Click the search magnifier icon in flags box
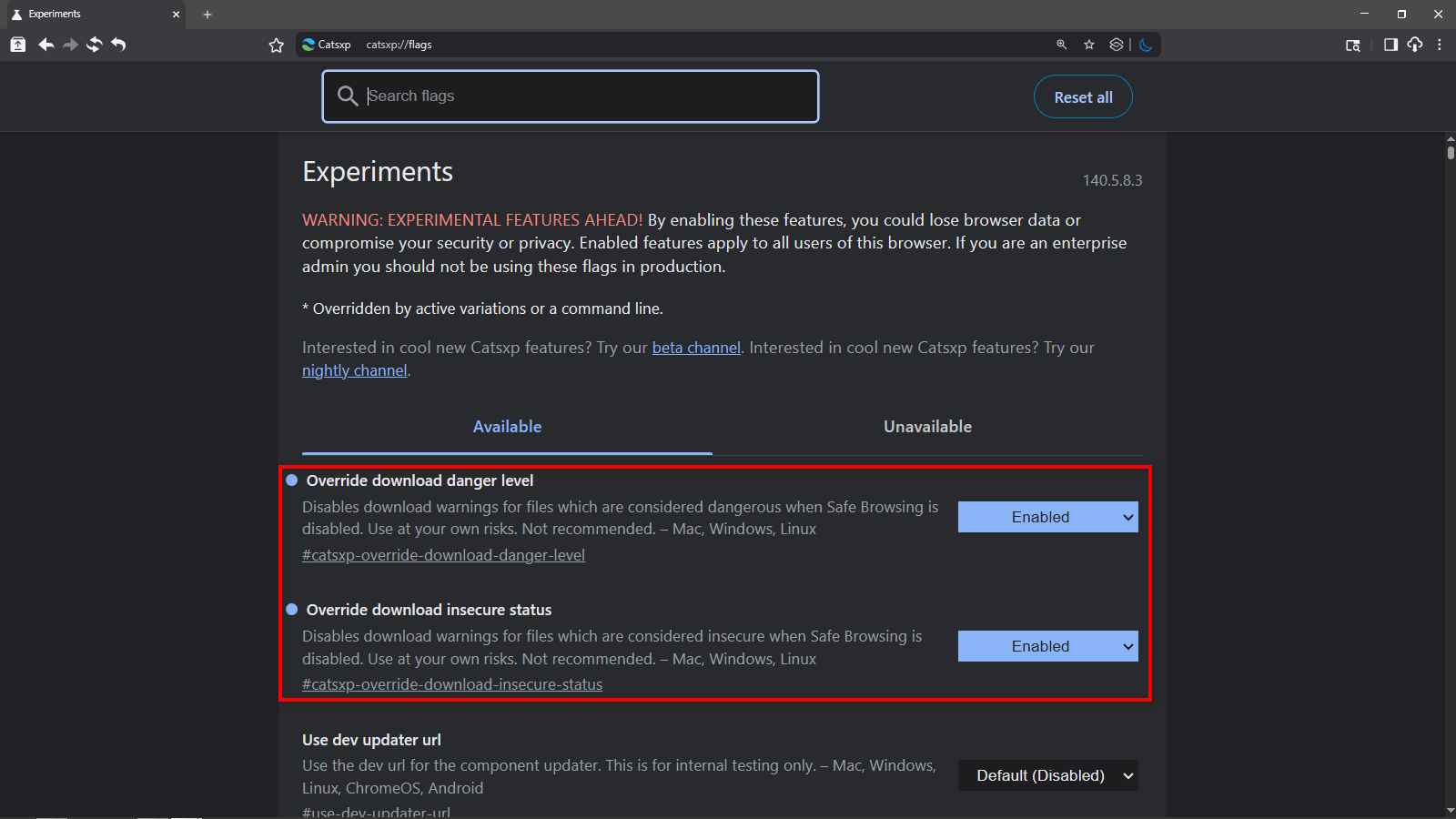The image size is (1456, 819). [x=348, y=96]
